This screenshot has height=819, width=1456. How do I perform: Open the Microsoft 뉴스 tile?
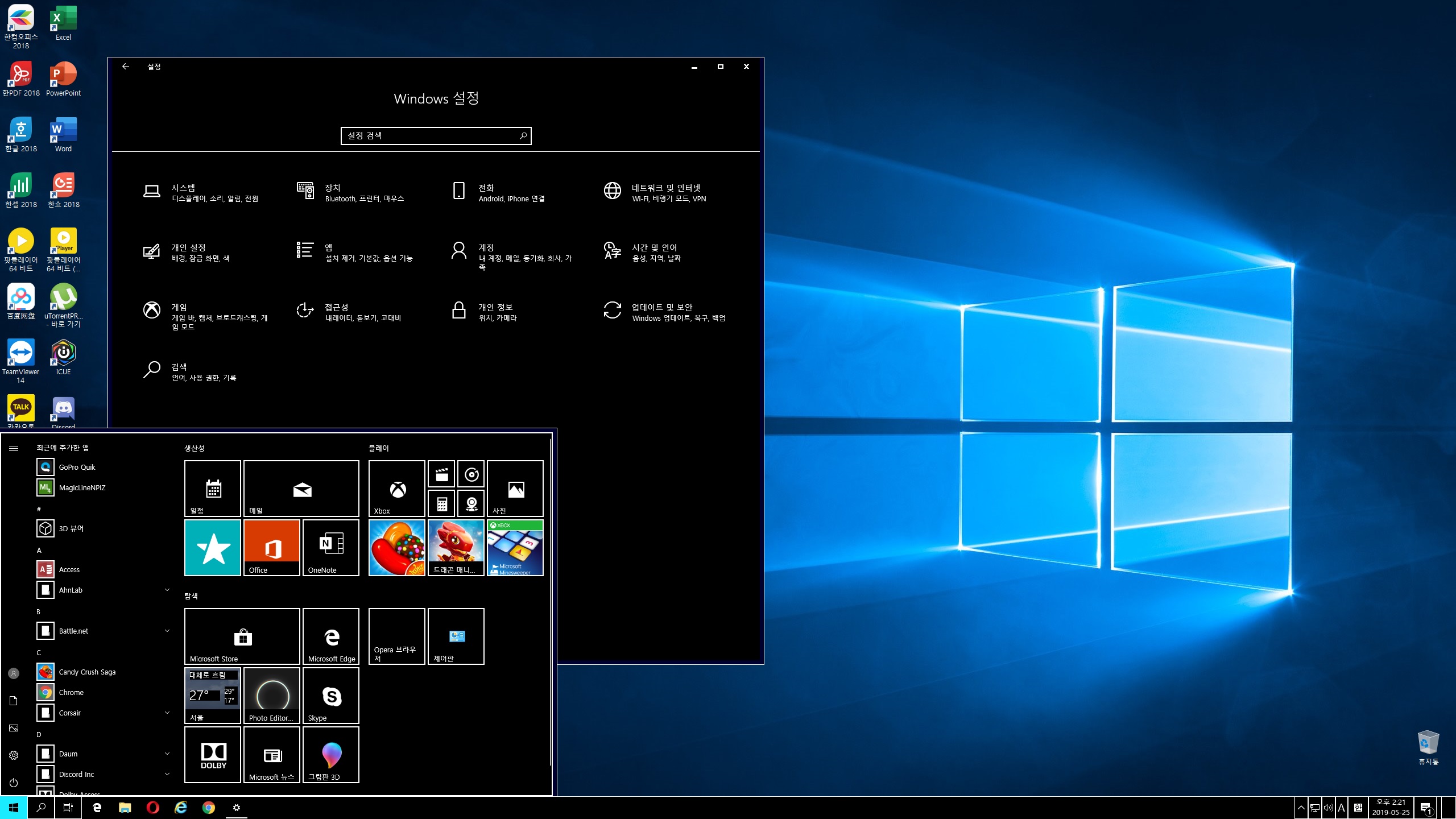point(272,755)
